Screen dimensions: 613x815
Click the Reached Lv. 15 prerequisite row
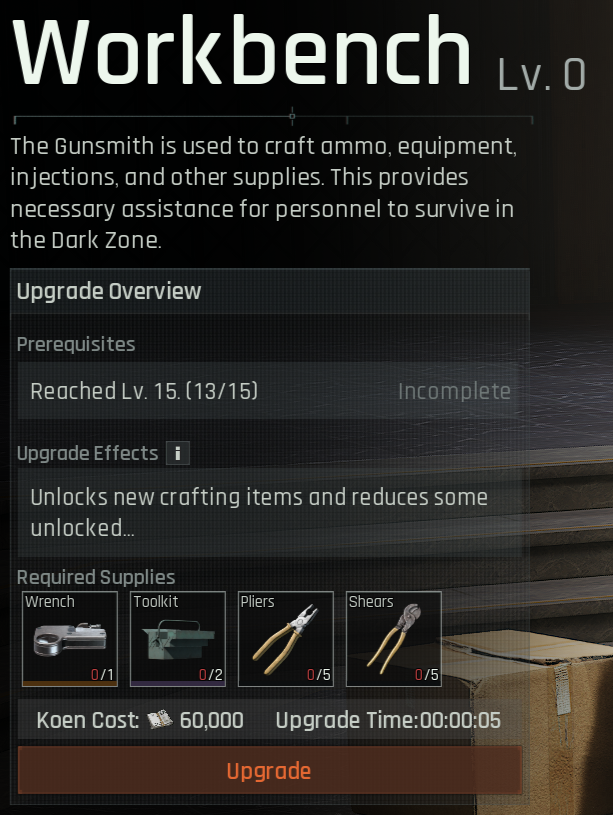pyautogui.click(x=270, y=391)
